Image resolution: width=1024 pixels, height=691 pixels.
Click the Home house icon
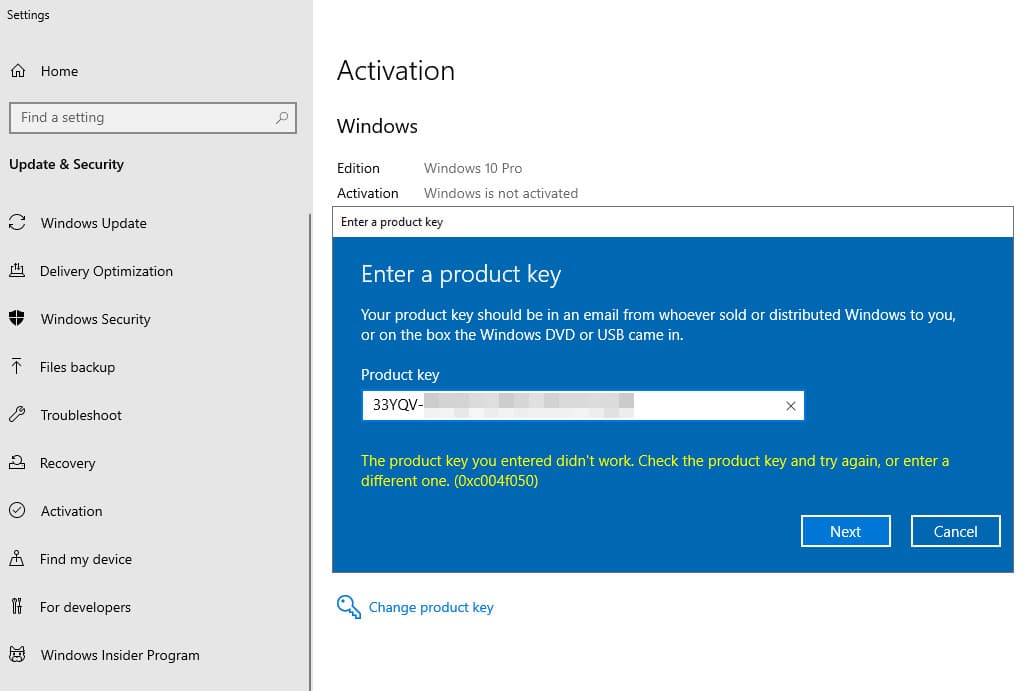pyautogui.click(x=18, y=71)
